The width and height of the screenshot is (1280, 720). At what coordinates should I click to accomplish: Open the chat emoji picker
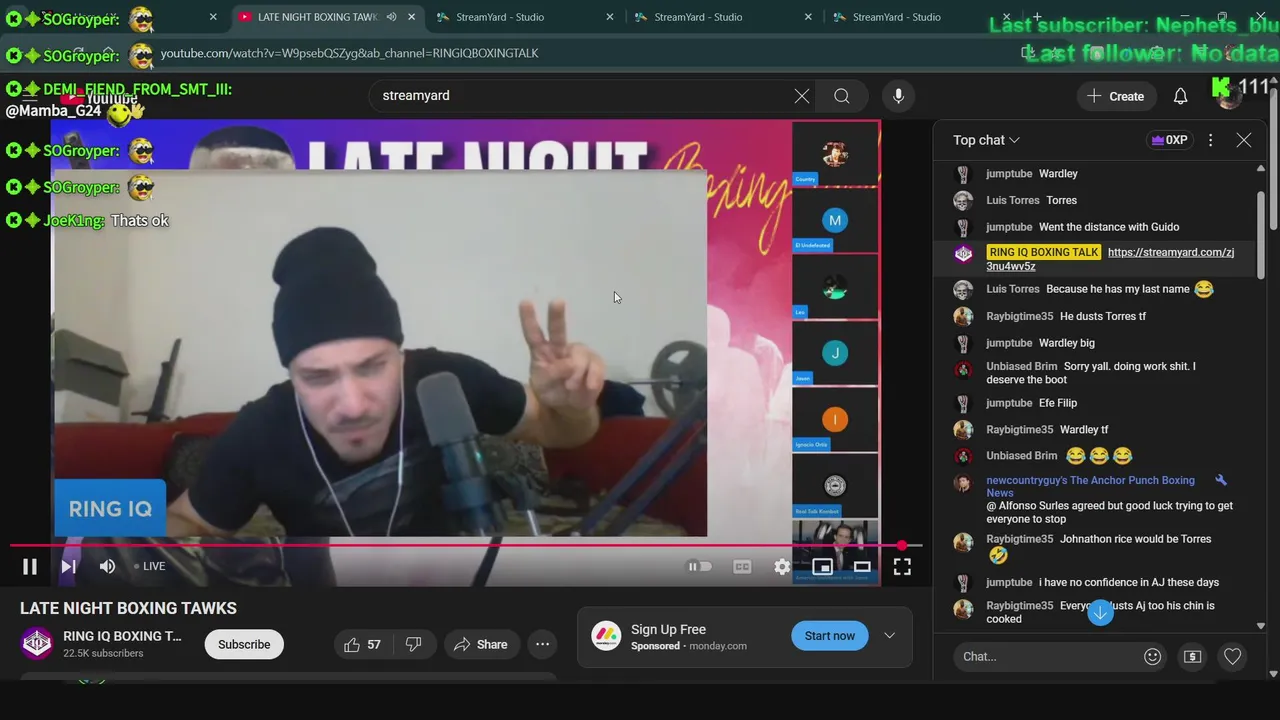click(x=1152, y=657)
